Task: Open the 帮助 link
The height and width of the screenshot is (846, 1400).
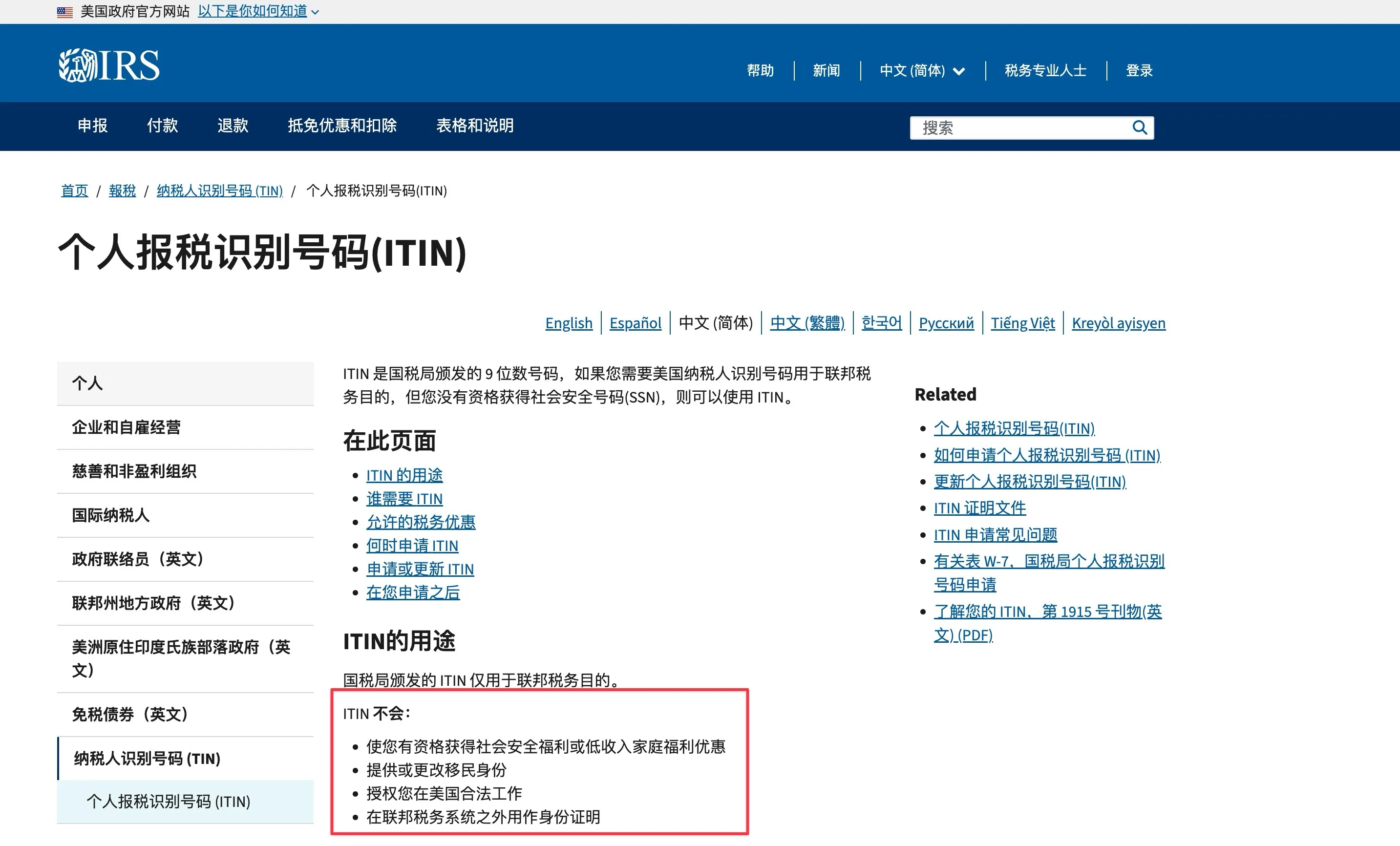Action: coord(760,70)
